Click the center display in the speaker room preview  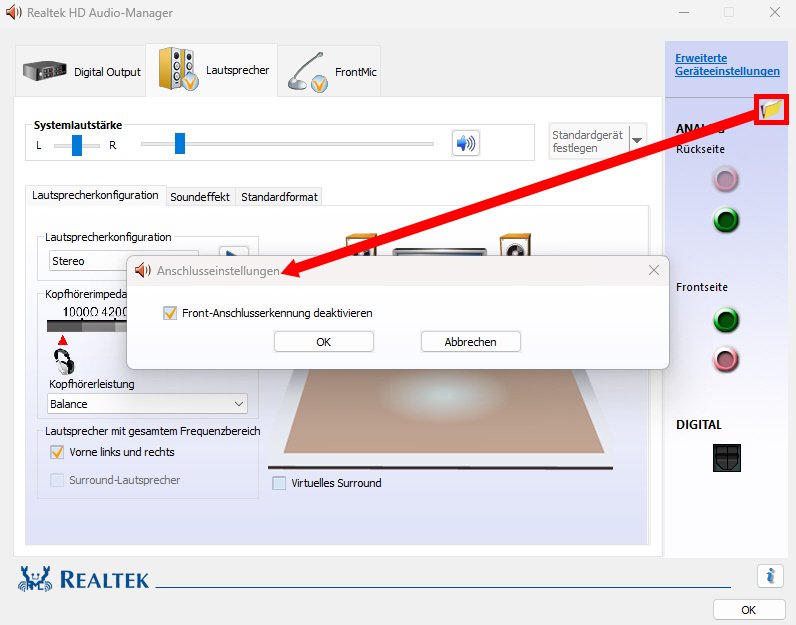coord(440,251)
